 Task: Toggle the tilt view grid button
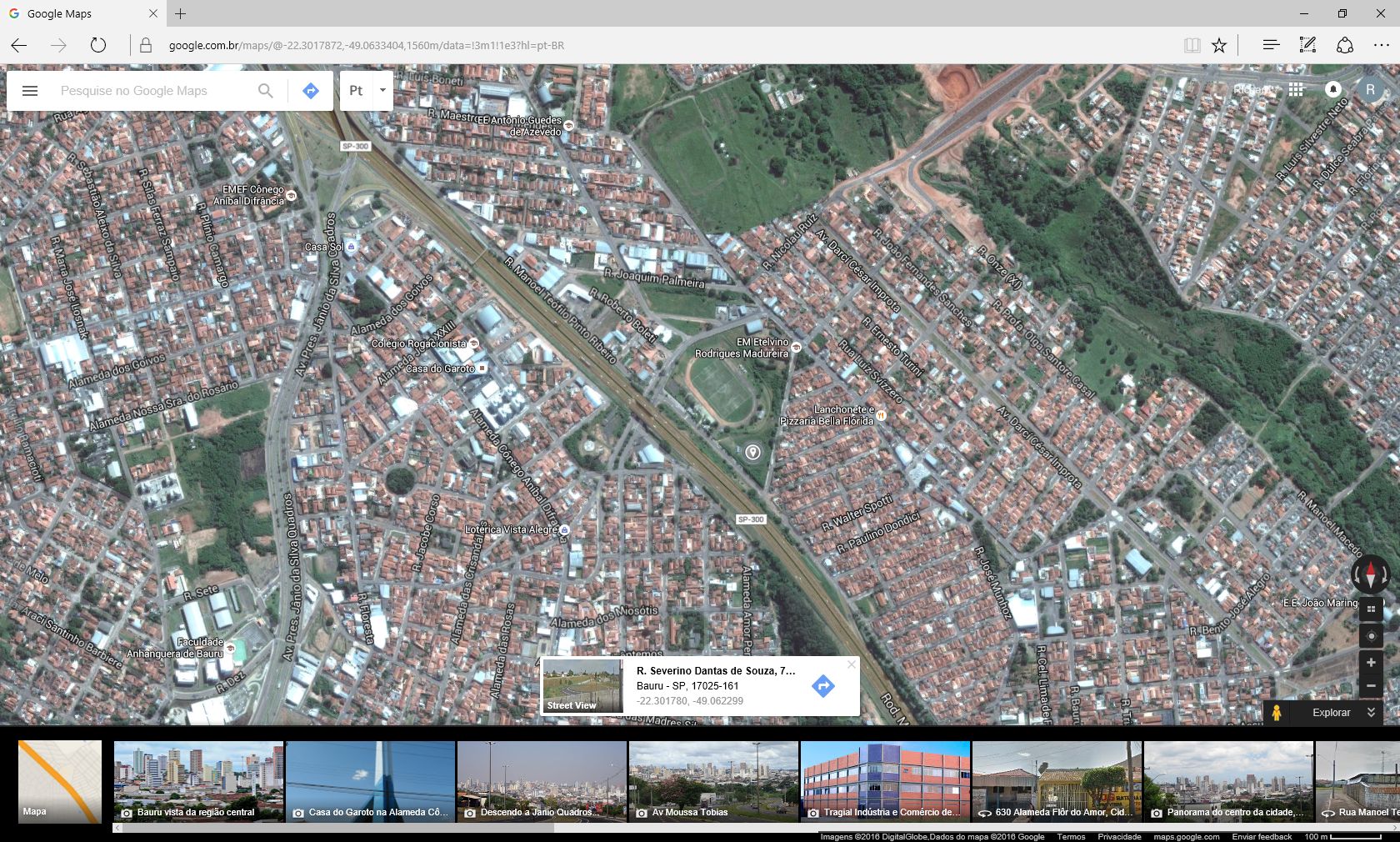(1371, 609)
